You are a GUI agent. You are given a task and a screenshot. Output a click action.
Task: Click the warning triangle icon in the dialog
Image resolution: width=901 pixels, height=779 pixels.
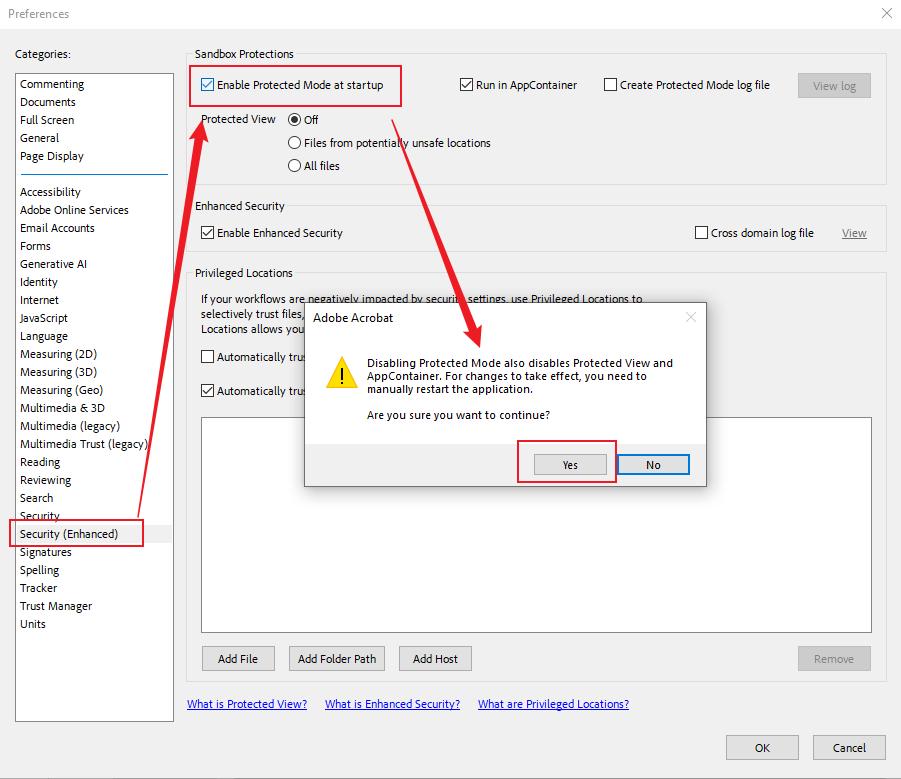(341, 373)
